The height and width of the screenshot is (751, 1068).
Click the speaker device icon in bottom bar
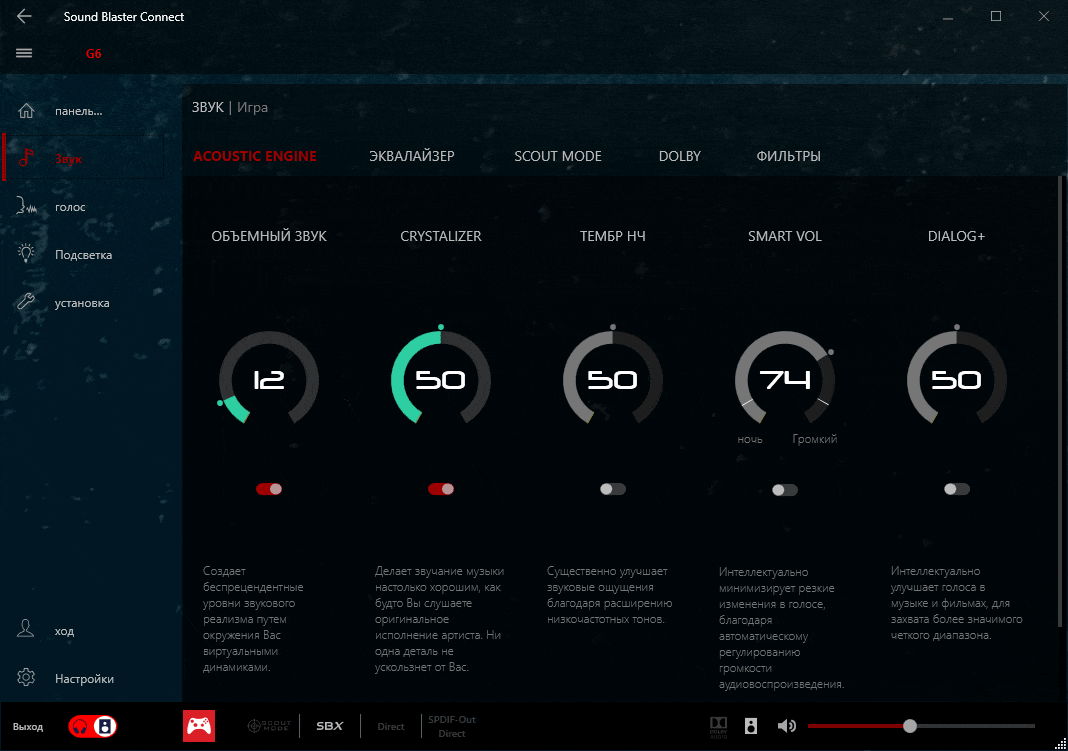coord(751,726)
